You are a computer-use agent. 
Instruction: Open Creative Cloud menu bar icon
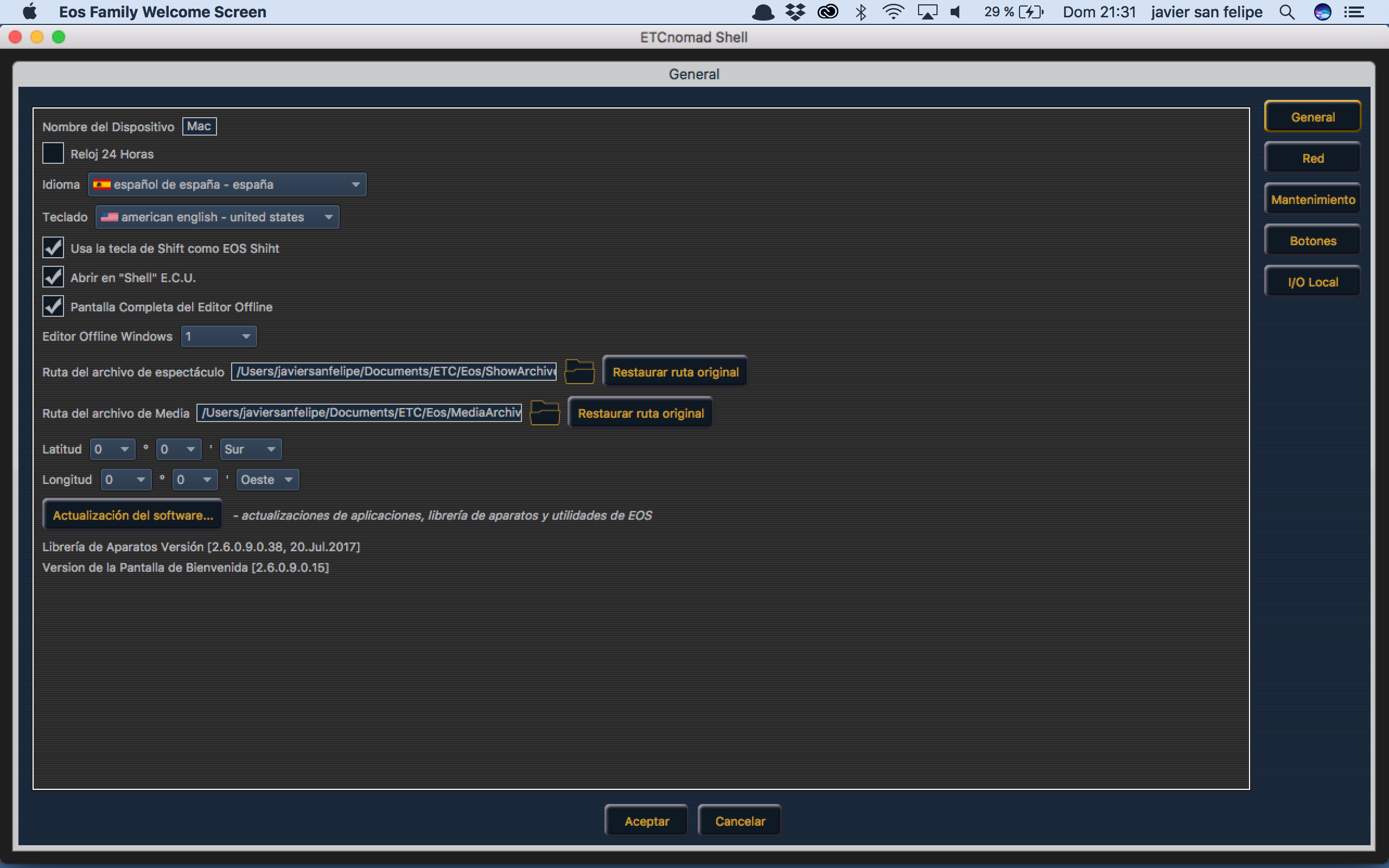(827, 12)
